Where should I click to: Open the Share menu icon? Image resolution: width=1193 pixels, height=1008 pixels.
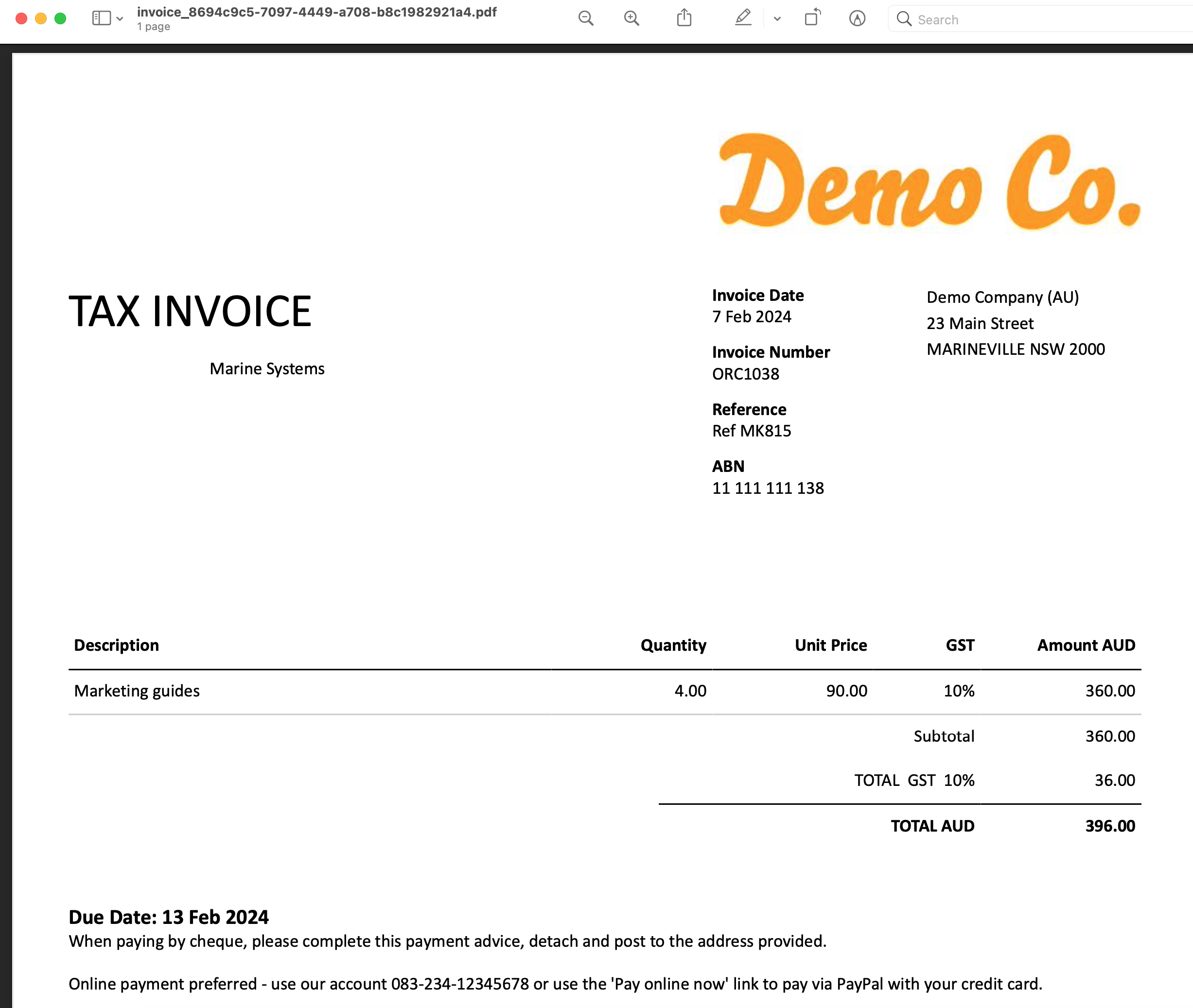(x=684, y=18)
